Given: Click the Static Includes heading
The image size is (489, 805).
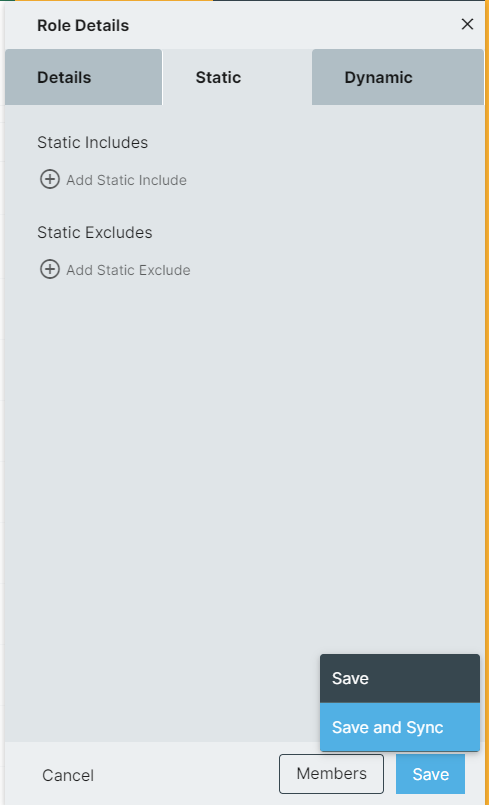Looking at the screenshot, I should (92, 142).
